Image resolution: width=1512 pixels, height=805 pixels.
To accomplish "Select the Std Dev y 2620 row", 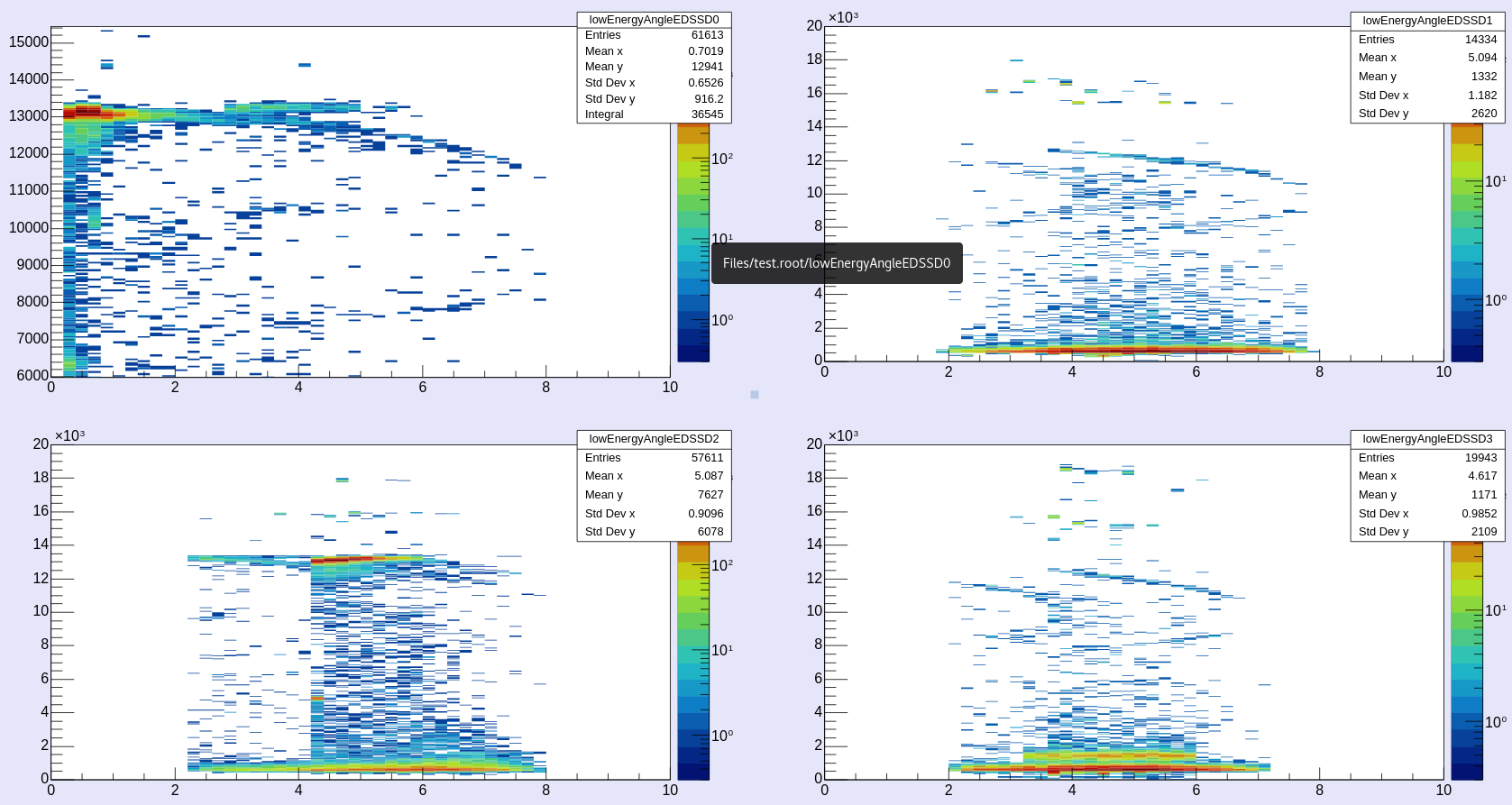I will pyautogui.click(x=1427, y=114).
